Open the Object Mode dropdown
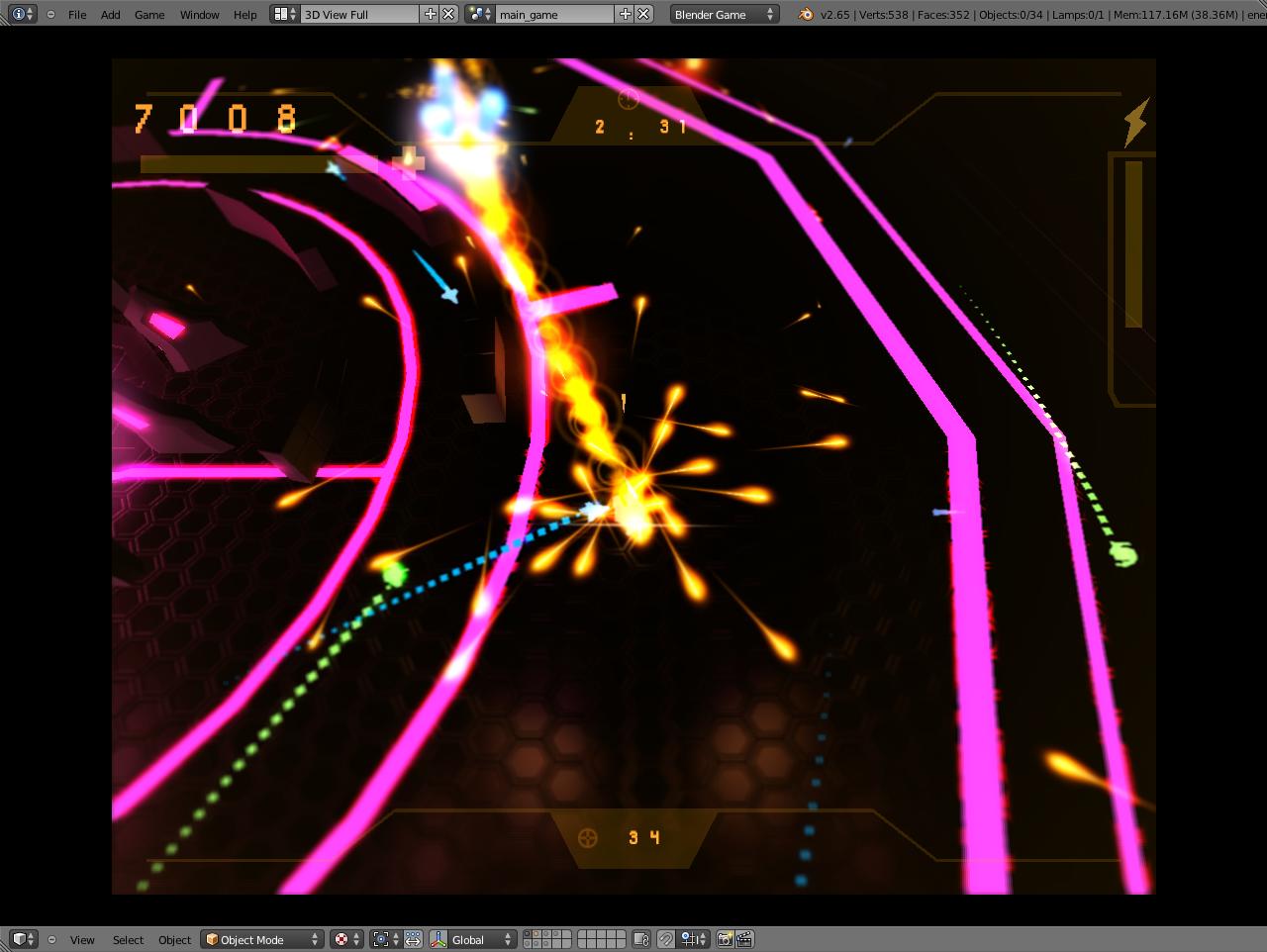 point(262,939)
